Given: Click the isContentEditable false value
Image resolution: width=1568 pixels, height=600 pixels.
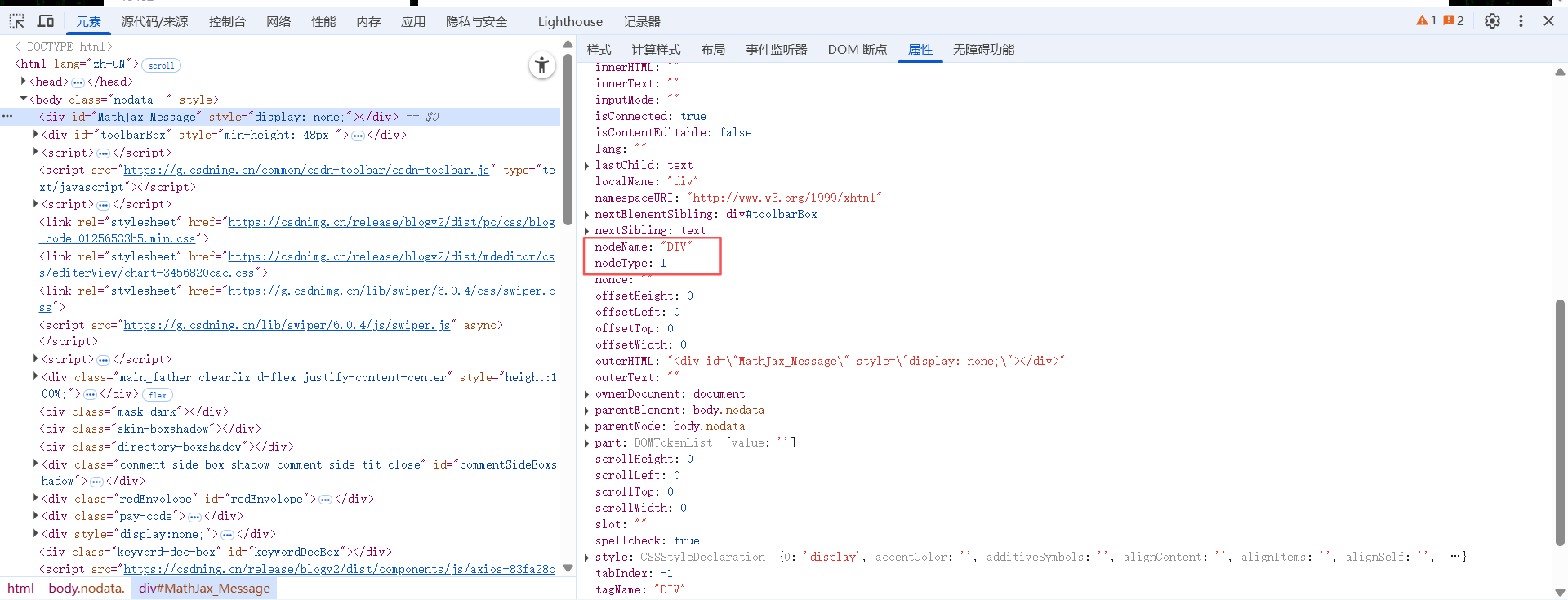Looking at the screenshot, I should click(x=735, y=132).
